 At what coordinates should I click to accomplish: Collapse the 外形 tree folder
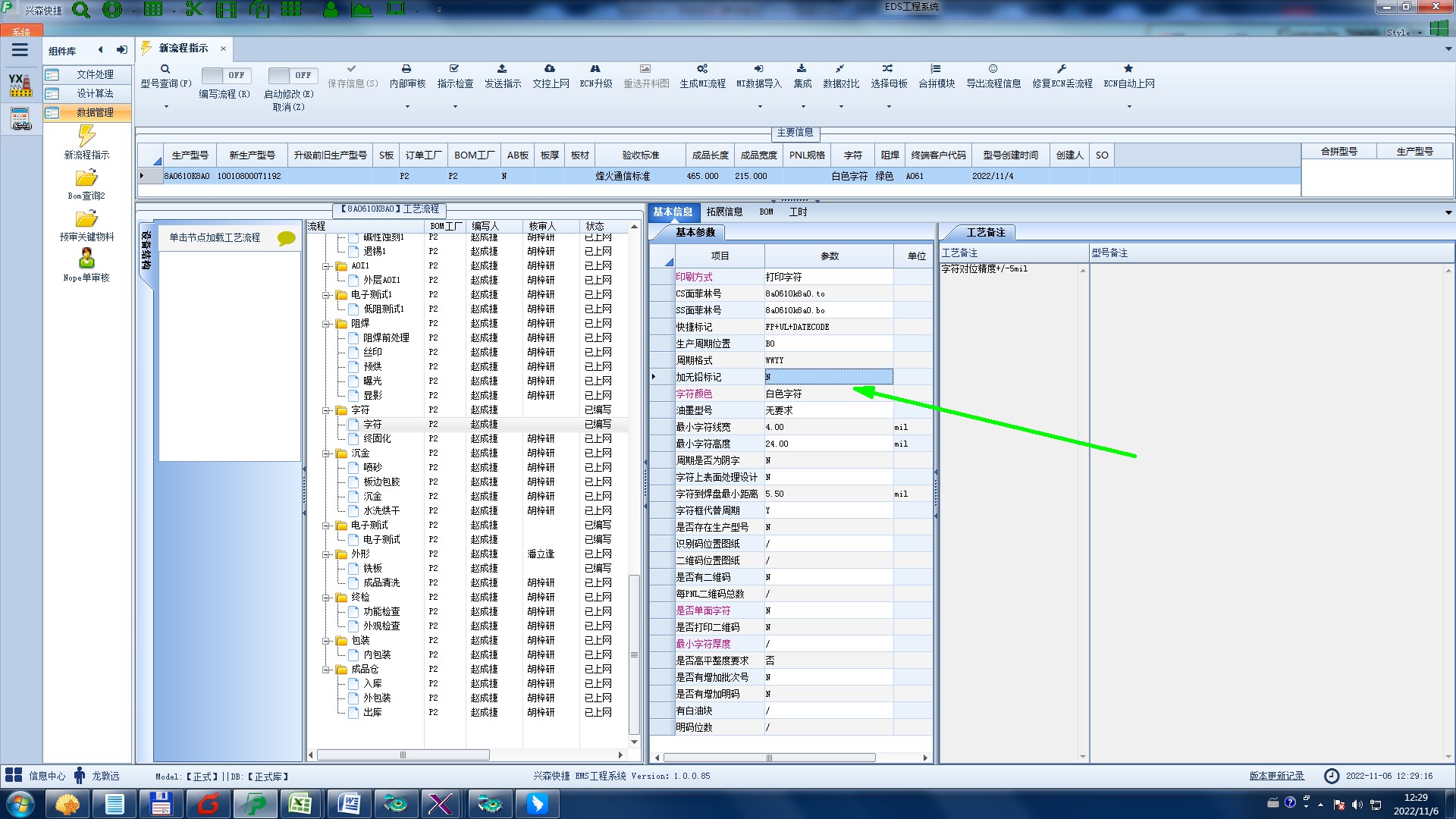point(326,554)
